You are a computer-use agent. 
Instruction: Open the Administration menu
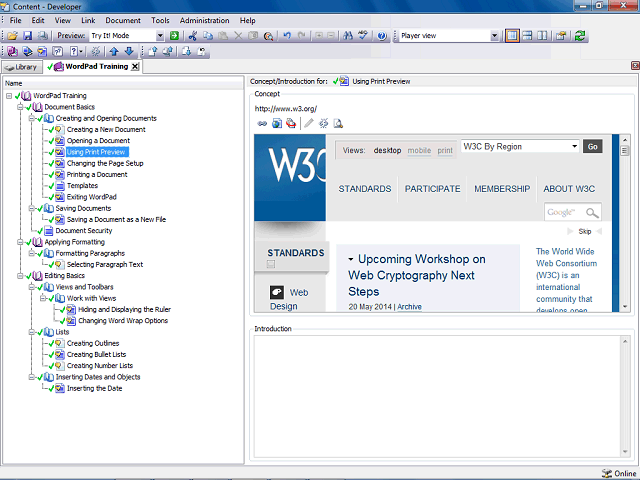204,20
